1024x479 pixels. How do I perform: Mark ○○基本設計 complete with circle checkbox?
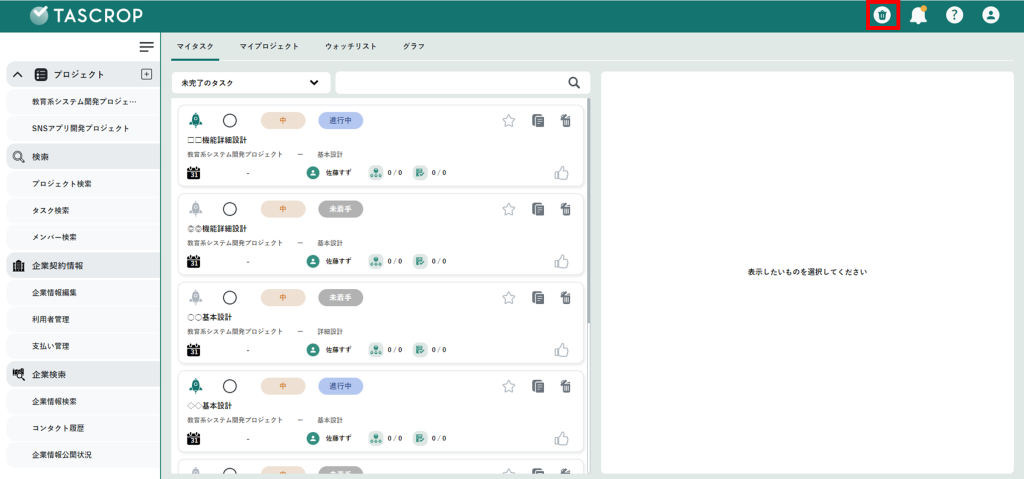pos(230,297)
